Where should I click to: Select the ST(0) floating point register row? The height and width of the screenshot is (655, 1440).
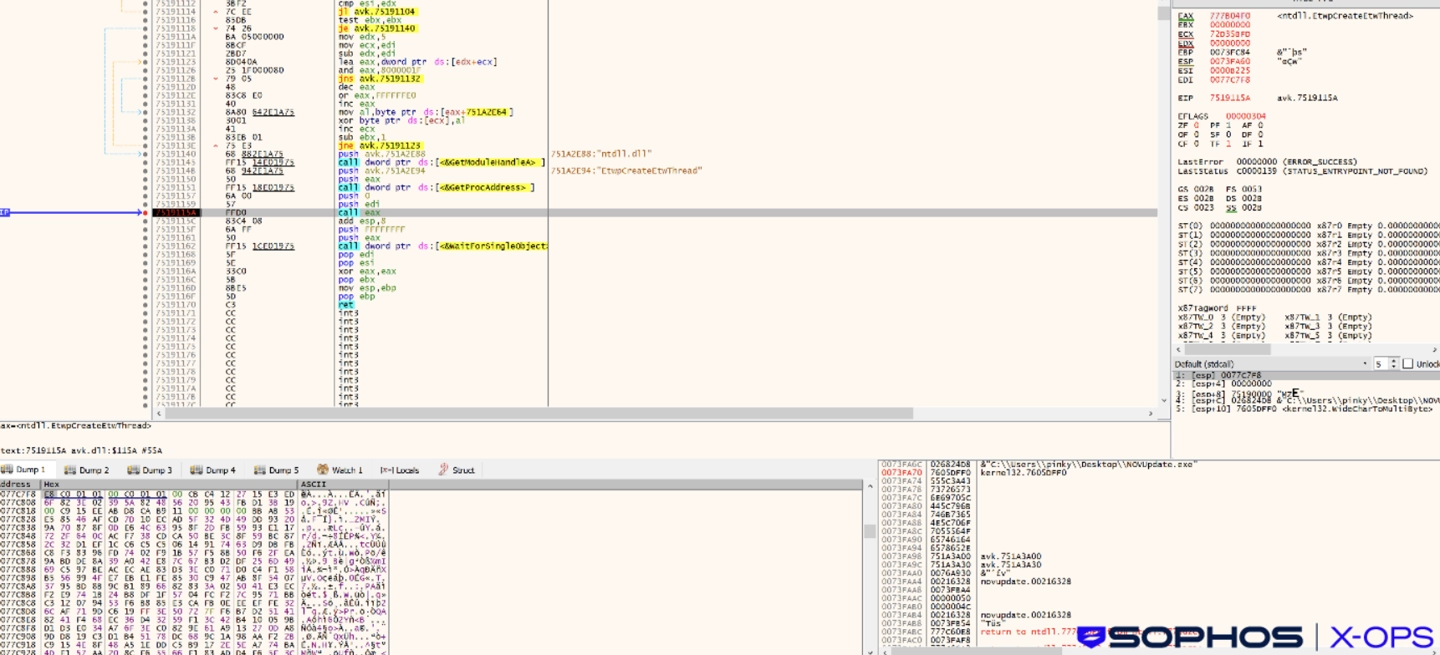tap(1308, 226)
